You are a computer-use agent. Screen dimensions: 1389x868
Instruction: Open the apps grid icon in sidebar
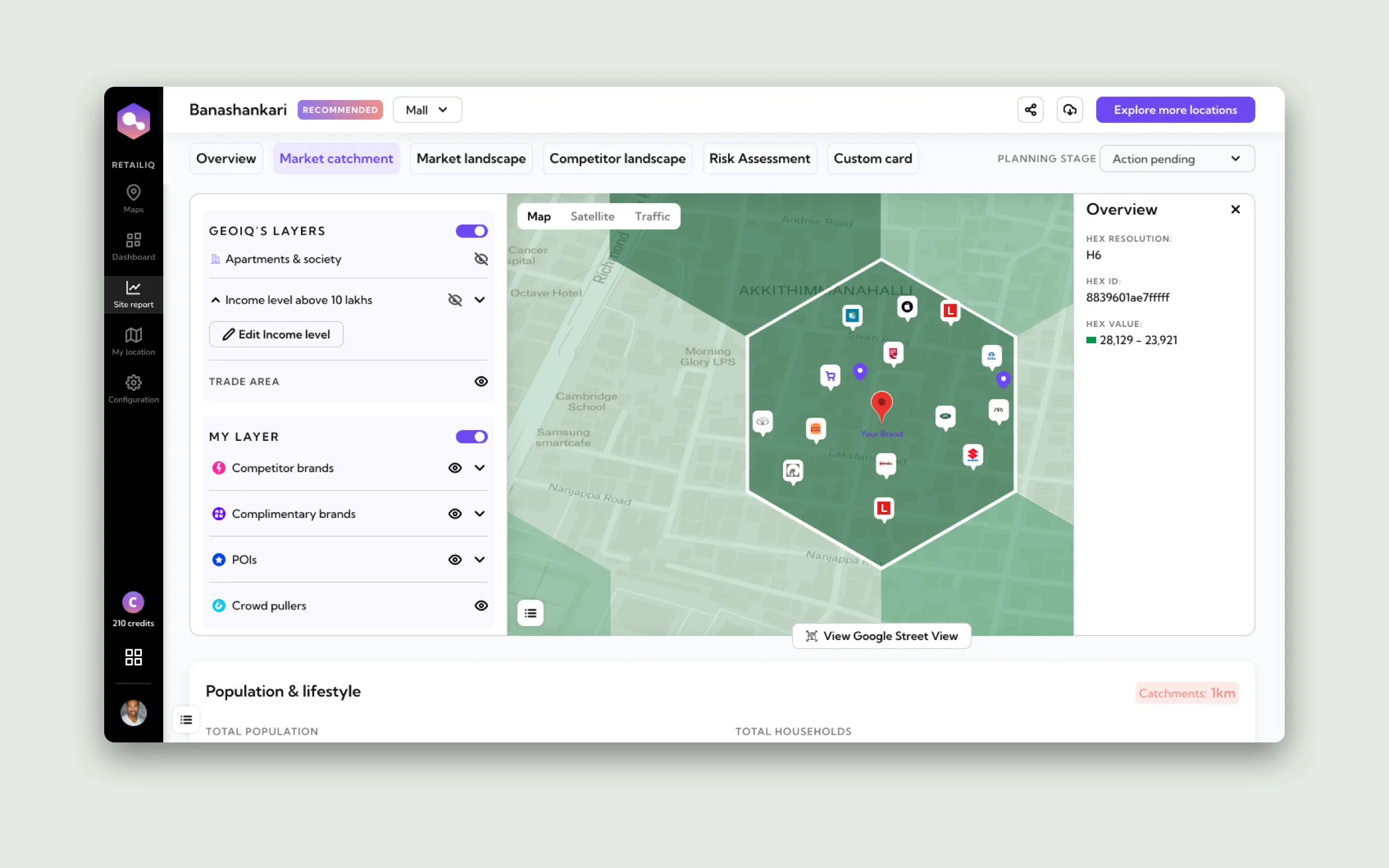133,657
